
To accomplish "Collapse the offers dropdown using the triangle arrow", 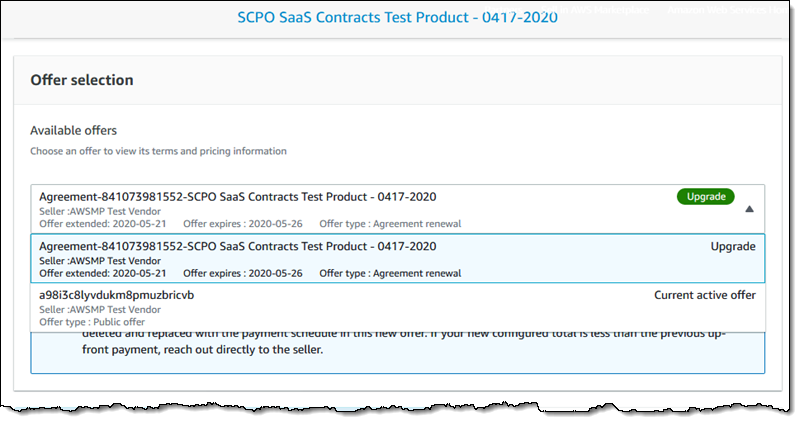I will (x=749, y=209).
